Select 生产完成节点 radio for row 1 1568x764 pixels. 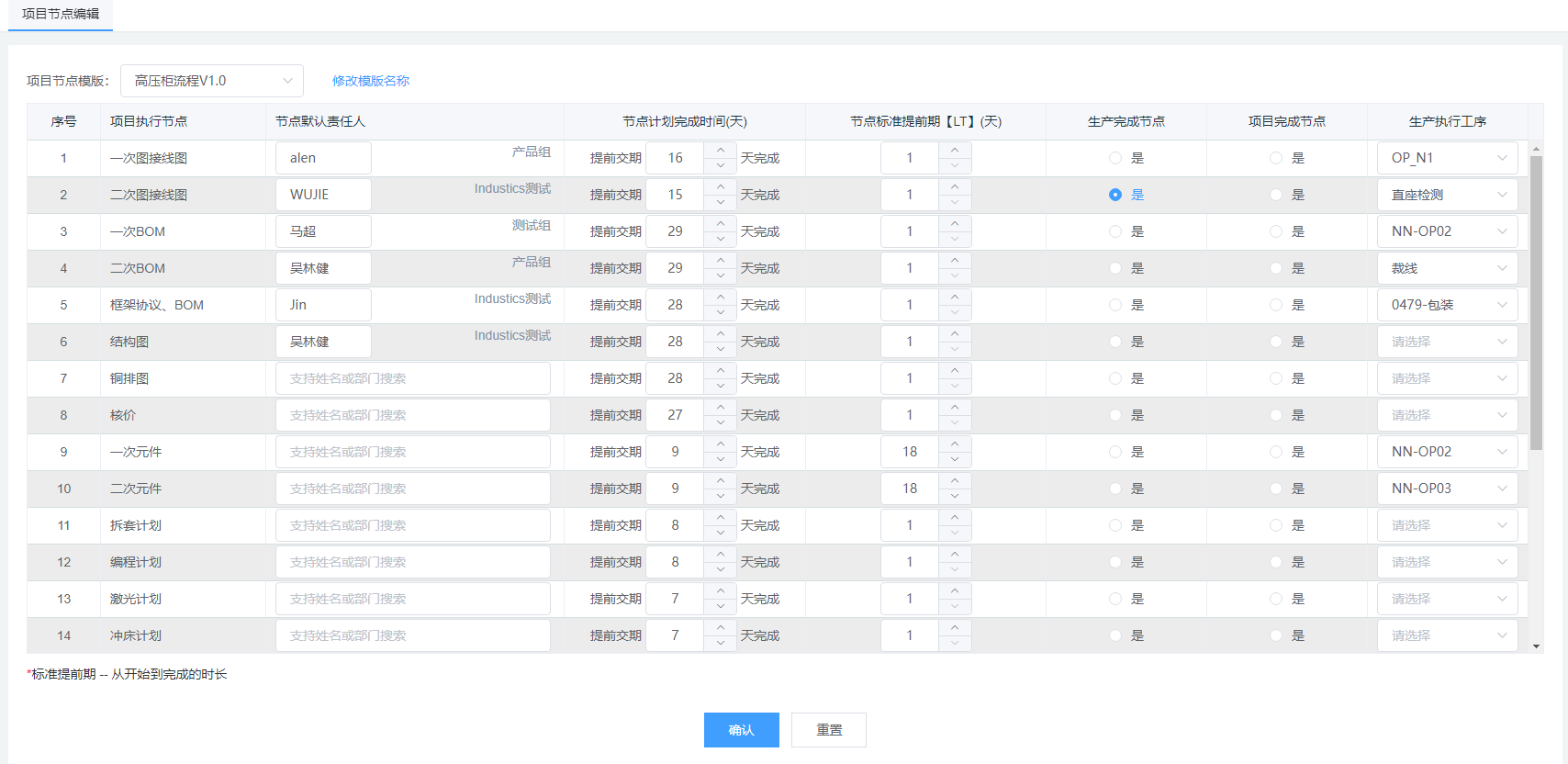point(1114,158)
